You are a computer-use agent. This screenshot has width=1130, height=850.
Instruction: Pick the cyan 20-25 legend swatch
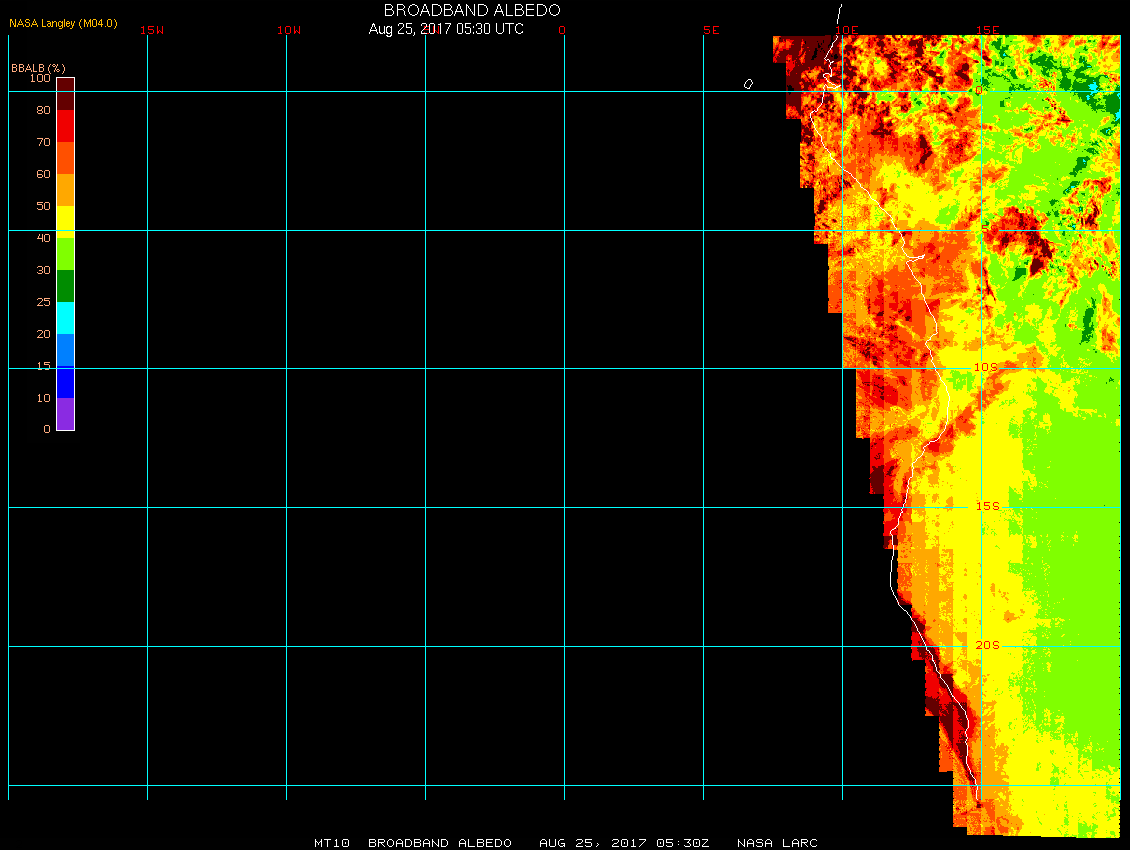[65, 318]
